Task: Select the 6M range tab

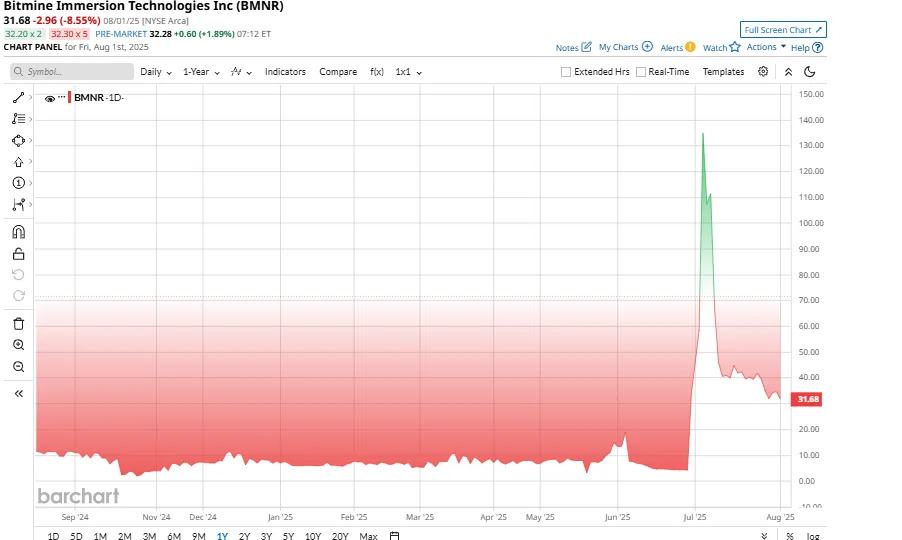Action: coord(174,535)
